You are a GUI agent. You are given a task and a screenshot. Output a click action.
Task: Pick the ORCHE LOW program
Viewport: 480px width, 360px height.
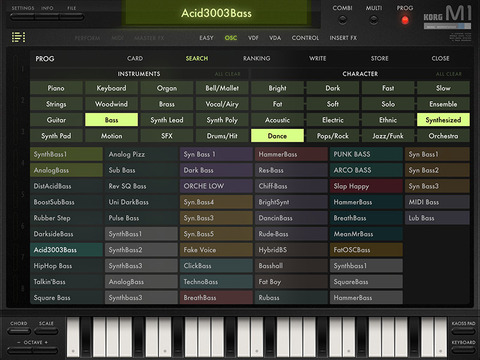coord(216,186)
